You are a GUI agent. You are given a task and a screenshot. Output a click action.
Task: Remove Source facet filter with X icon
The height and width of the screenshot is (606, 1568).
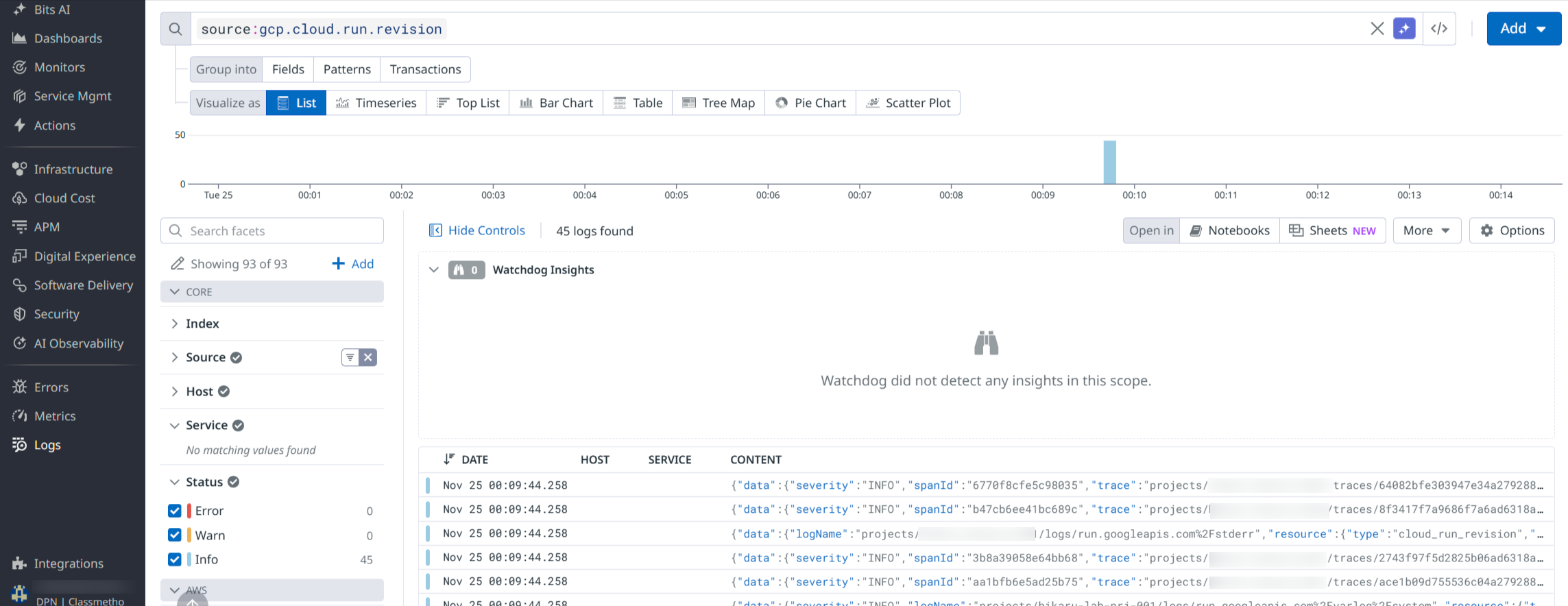(x=368, y=357)
